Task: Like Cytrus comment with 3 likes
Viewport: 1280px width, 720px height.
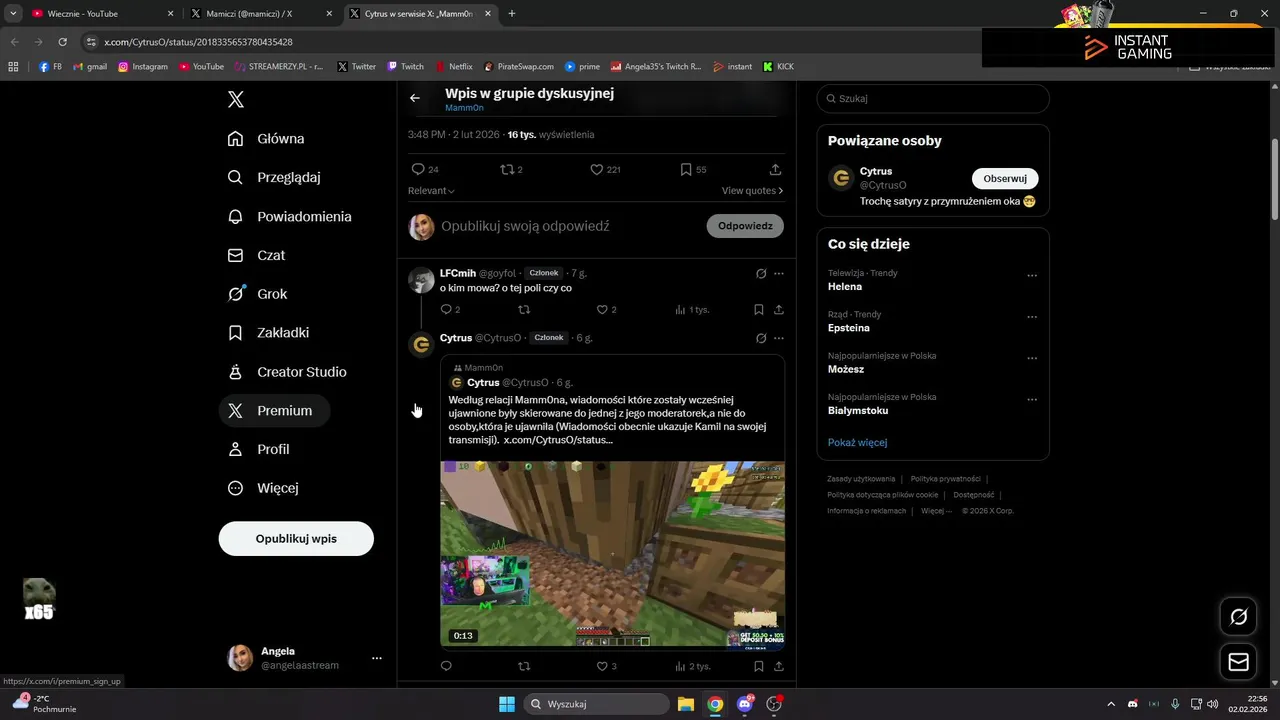Action: pyautogui.click(x=606, y=666)
